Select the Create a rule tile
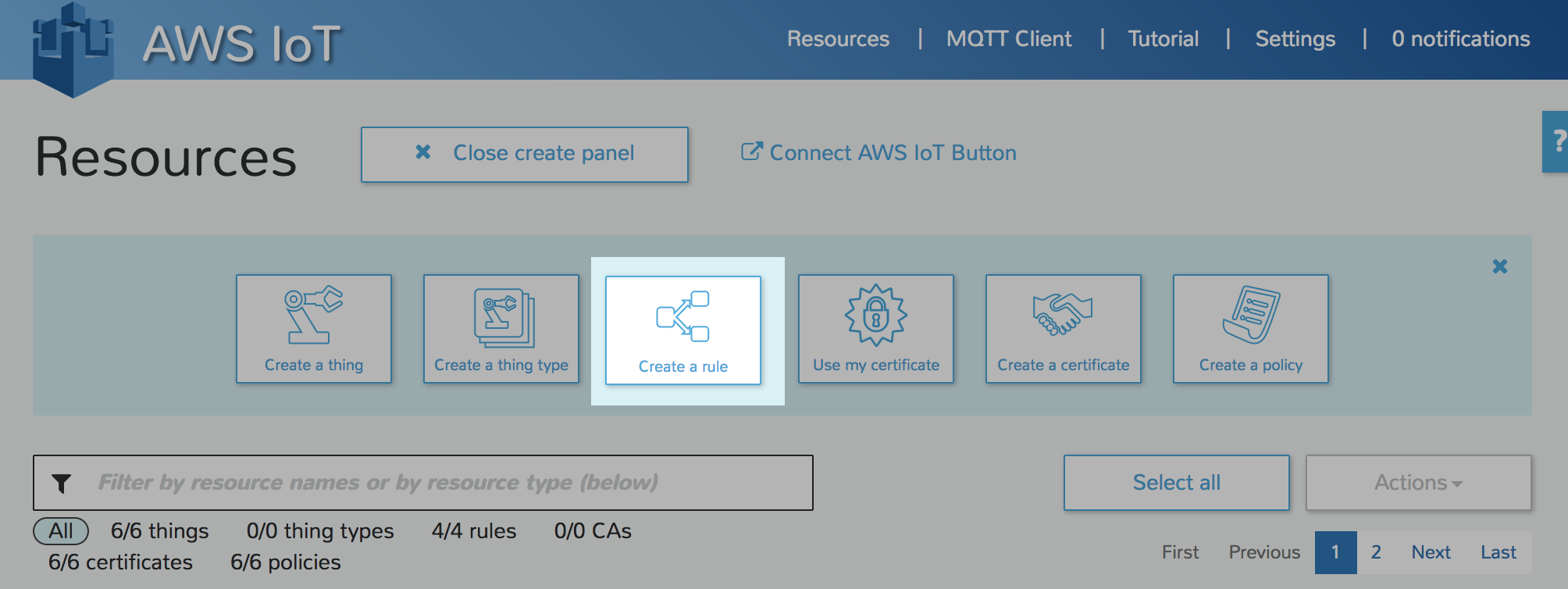The height and width of the screenshot is (589, 1568). click(683, 330)
